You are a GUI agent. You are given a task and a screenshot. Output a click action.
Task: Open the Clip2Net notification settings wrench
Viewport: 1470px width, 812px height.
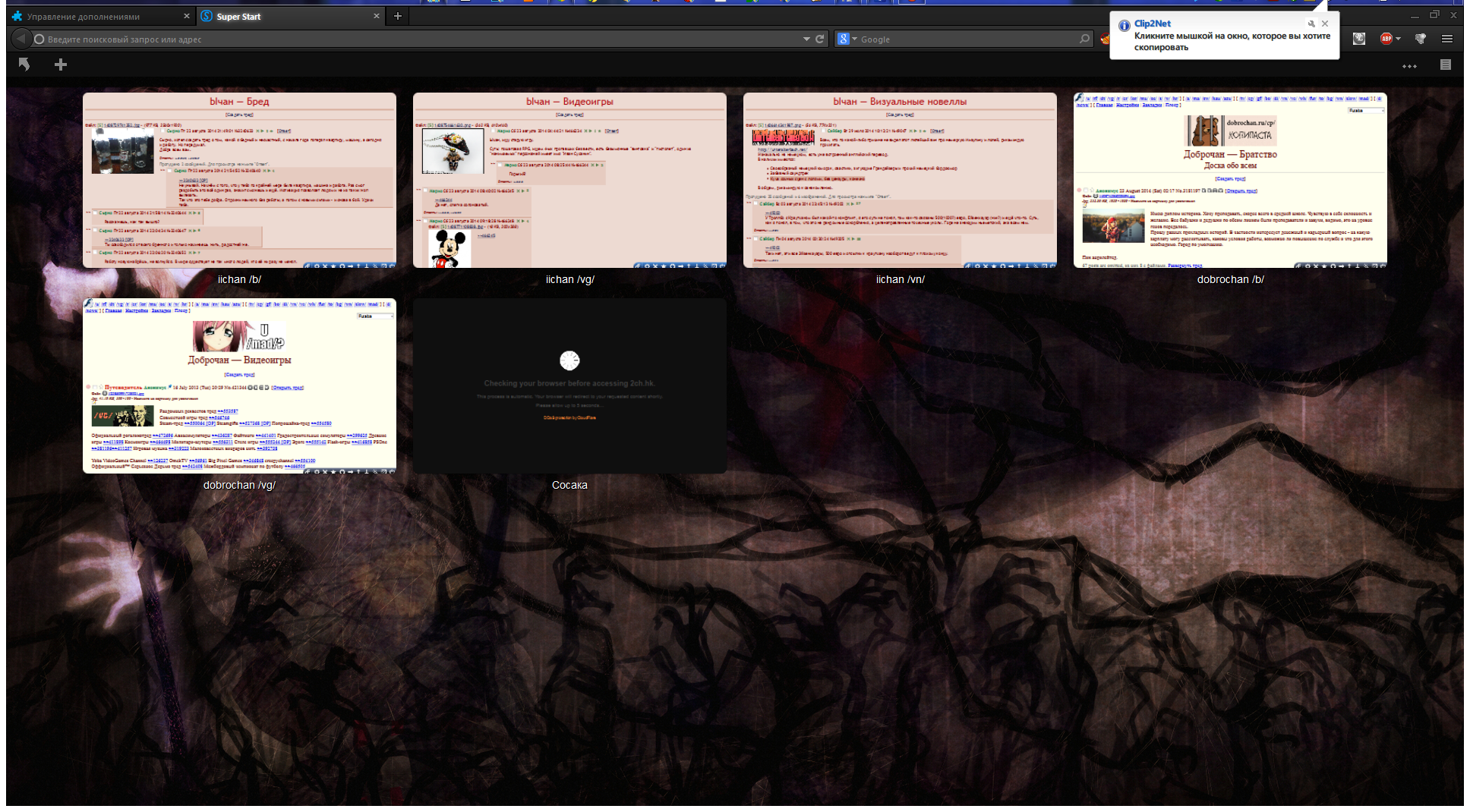tap(1311, 24)
